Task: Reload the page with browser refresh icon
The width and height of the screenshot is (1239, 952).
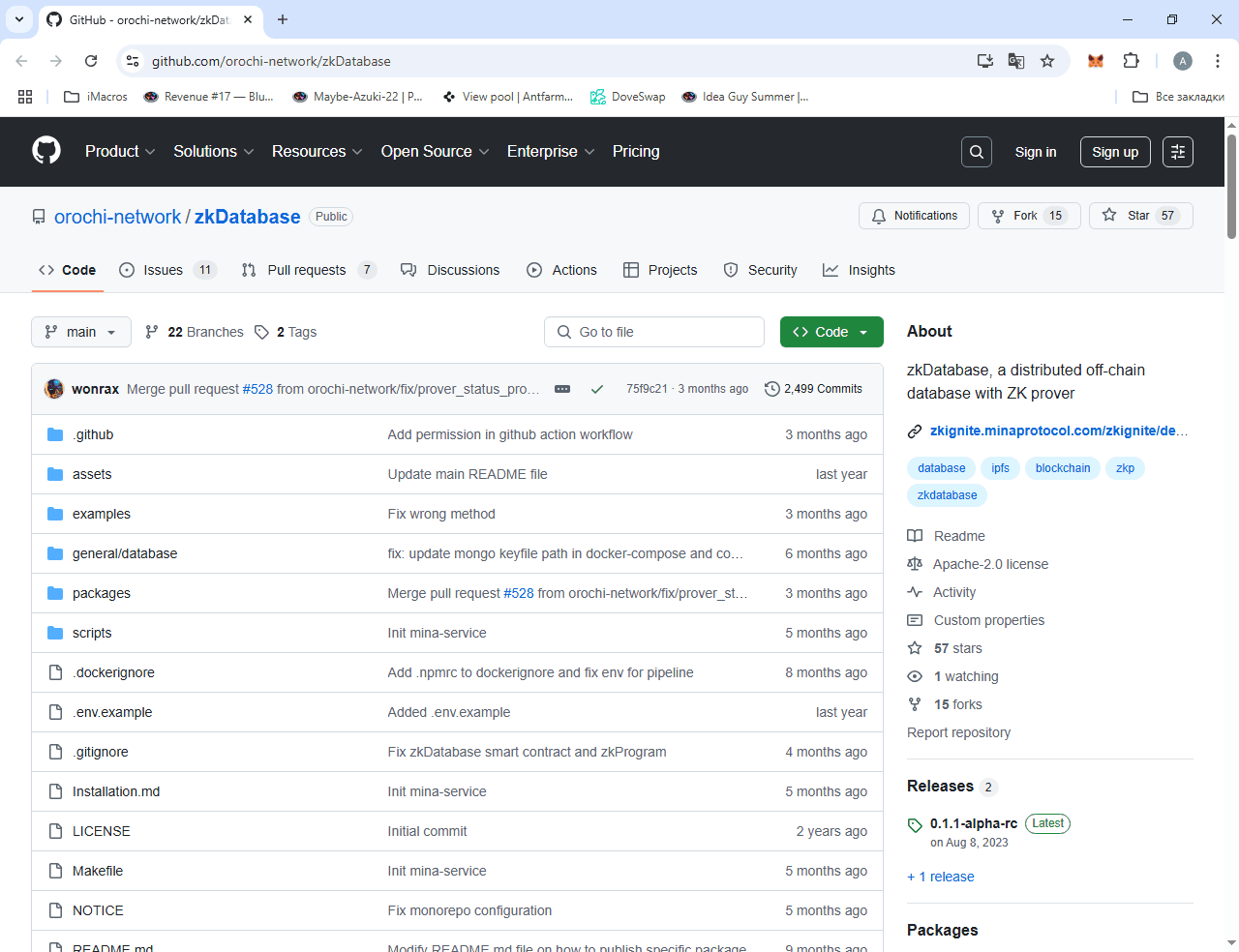Action: point(91,61)
